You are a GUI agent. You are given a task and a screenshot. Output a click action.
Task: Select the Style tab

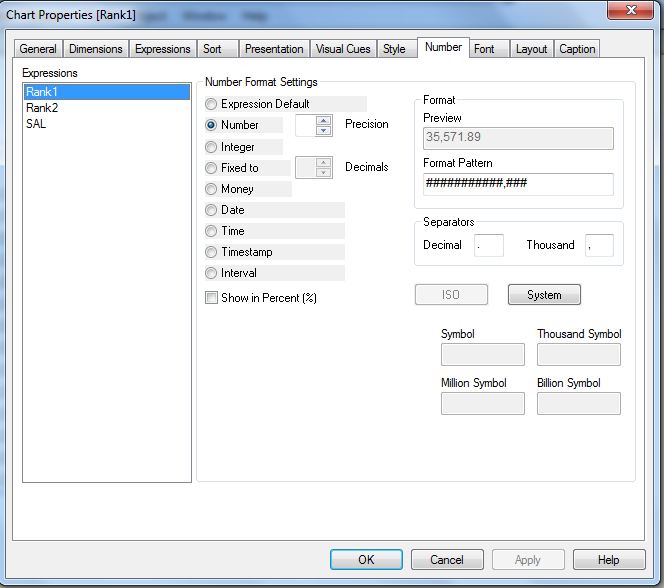pos(397,49)
